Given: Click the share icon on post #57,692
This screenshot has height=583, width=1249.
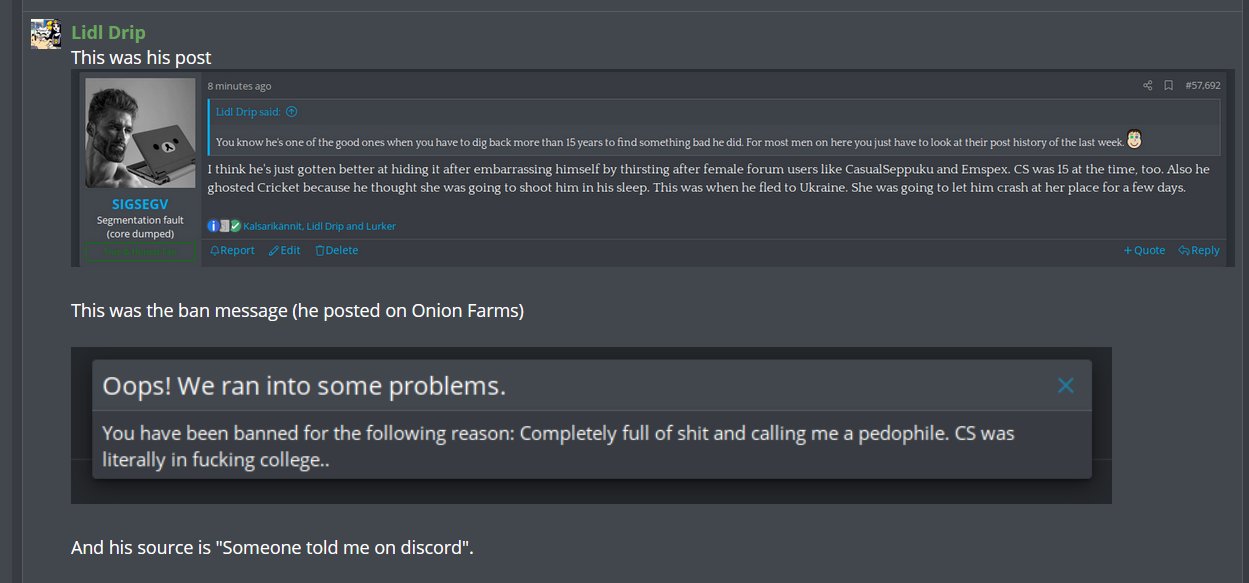Looking at the screenshot, I should pos(1147,86).
